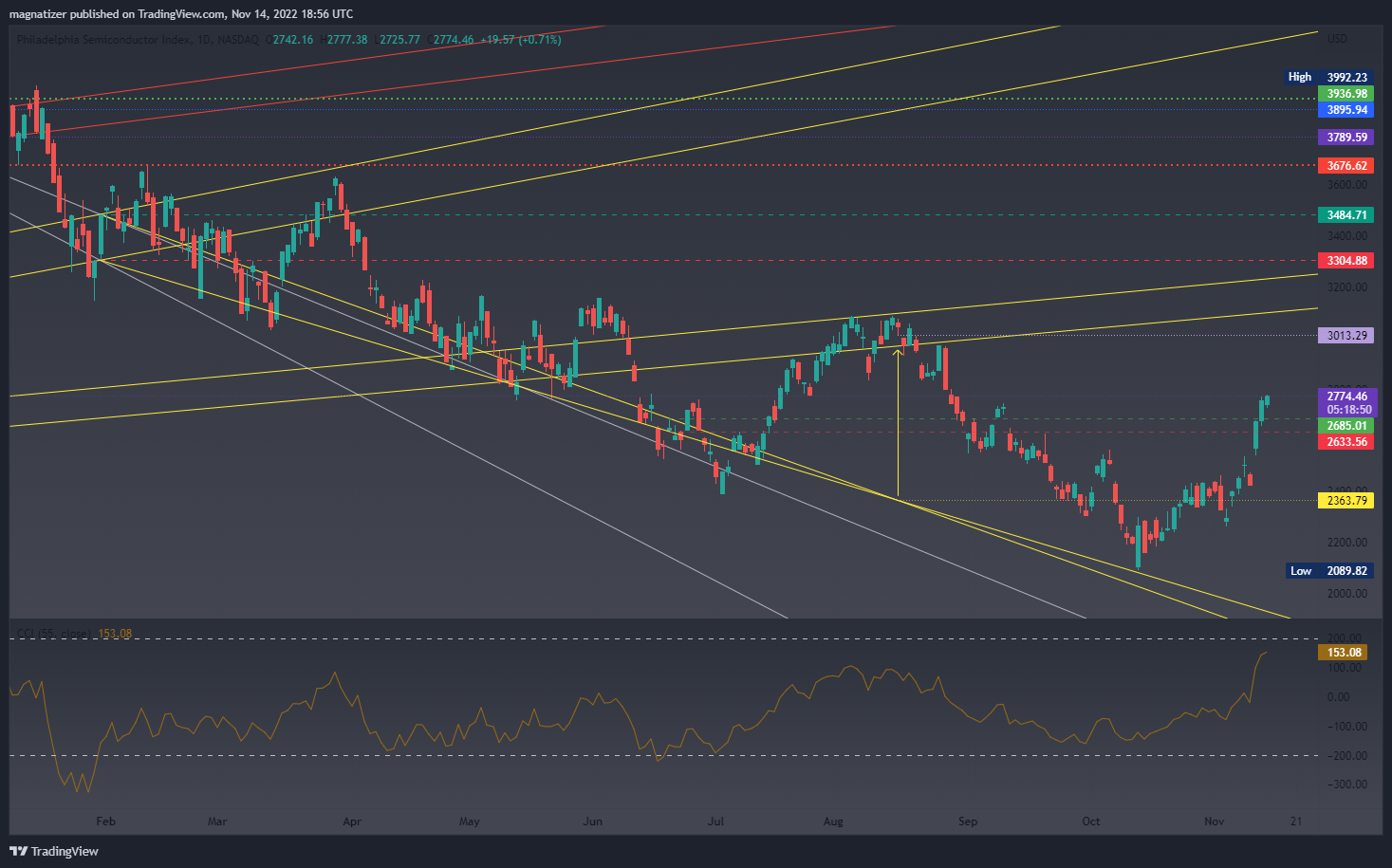Select the lavender 3013.29 price label
The height and width of the screenshot is (868, 1392).
click(1346, 335)
